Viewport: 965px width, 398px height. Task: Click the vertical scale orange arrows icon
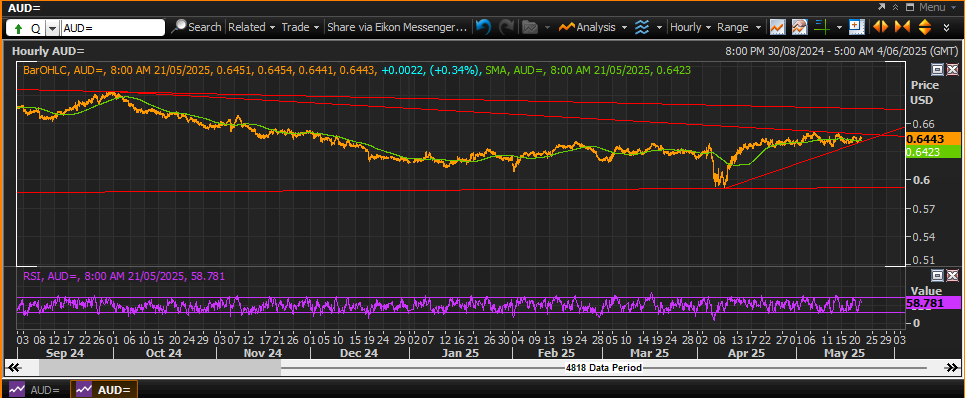pos(924,27)
